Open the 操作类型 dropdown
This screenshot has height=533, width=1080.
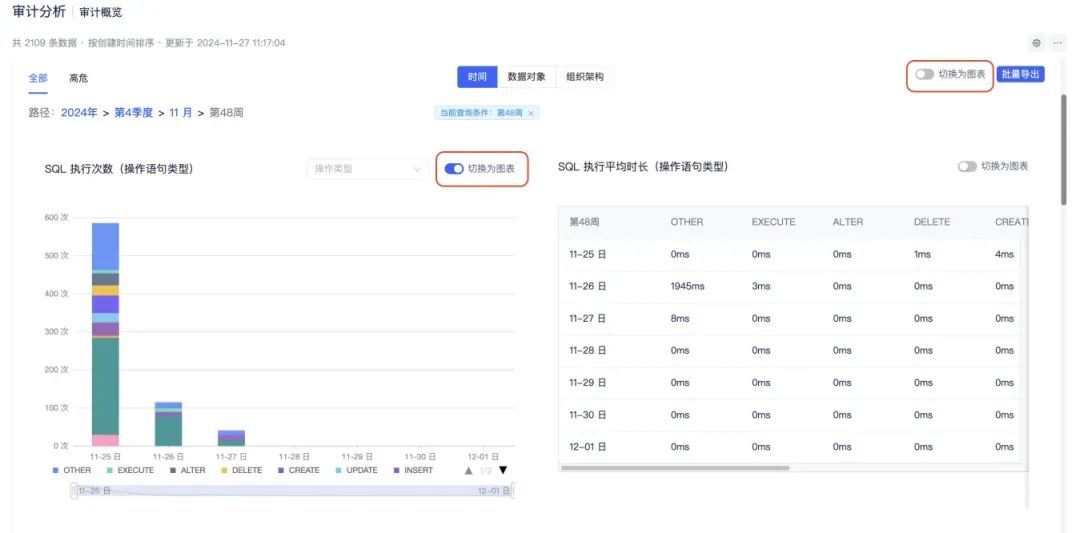tap(367, 169)
